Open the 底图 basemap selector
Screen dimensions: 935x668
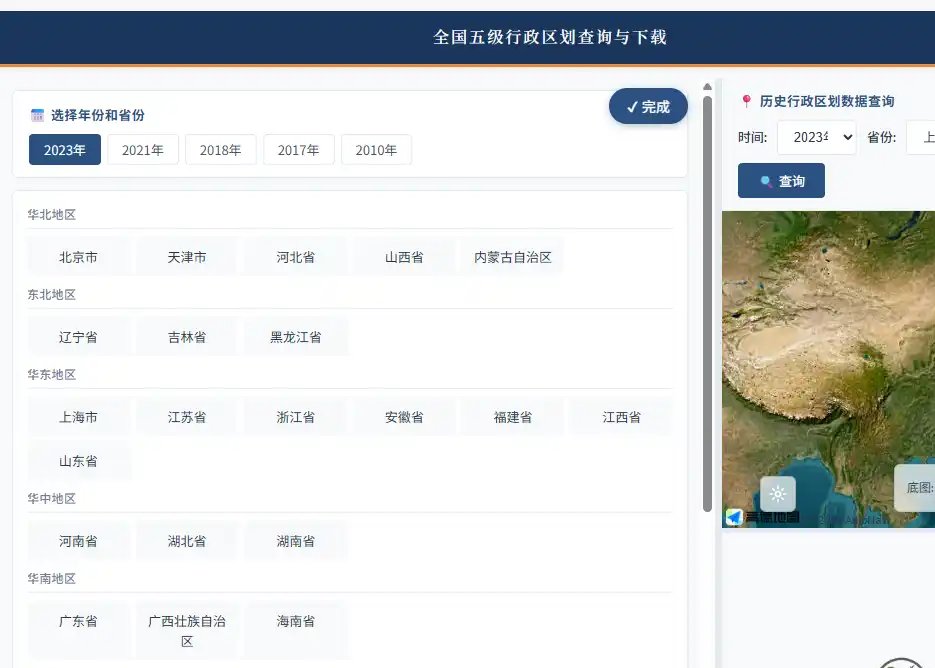coord(915,487)
